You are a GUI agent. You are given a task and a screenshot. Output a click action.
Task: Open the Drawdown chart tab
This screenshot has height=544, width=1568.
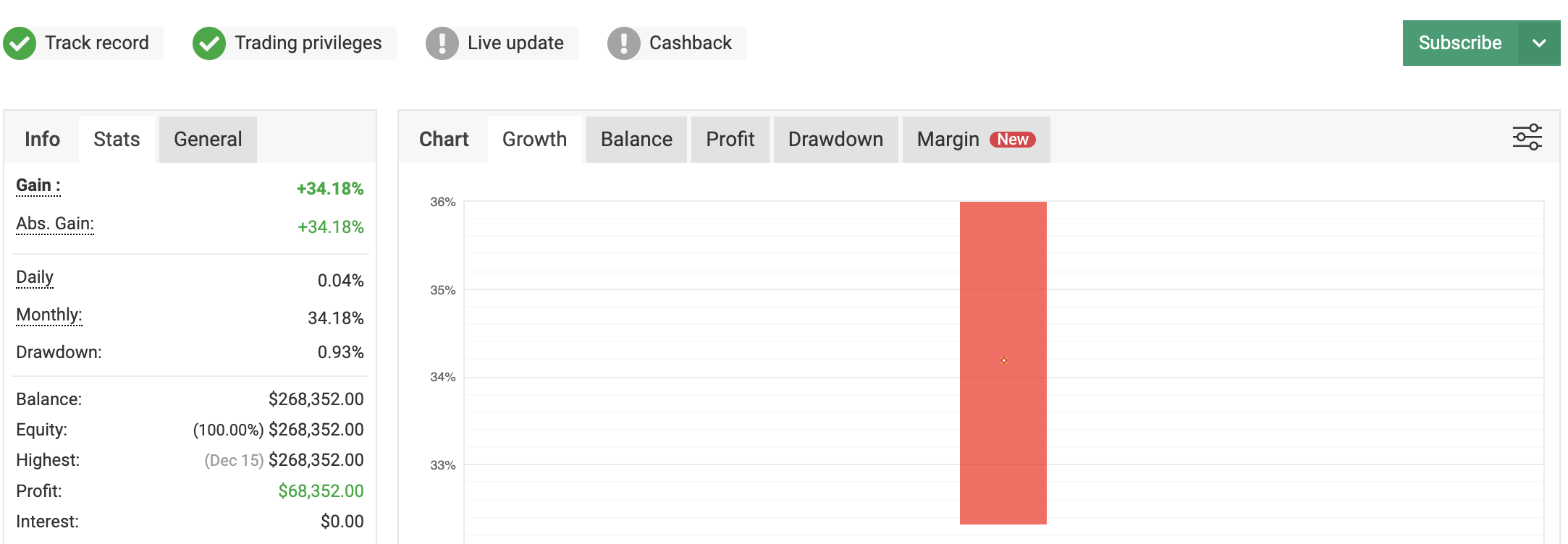(x=835, y=140)
